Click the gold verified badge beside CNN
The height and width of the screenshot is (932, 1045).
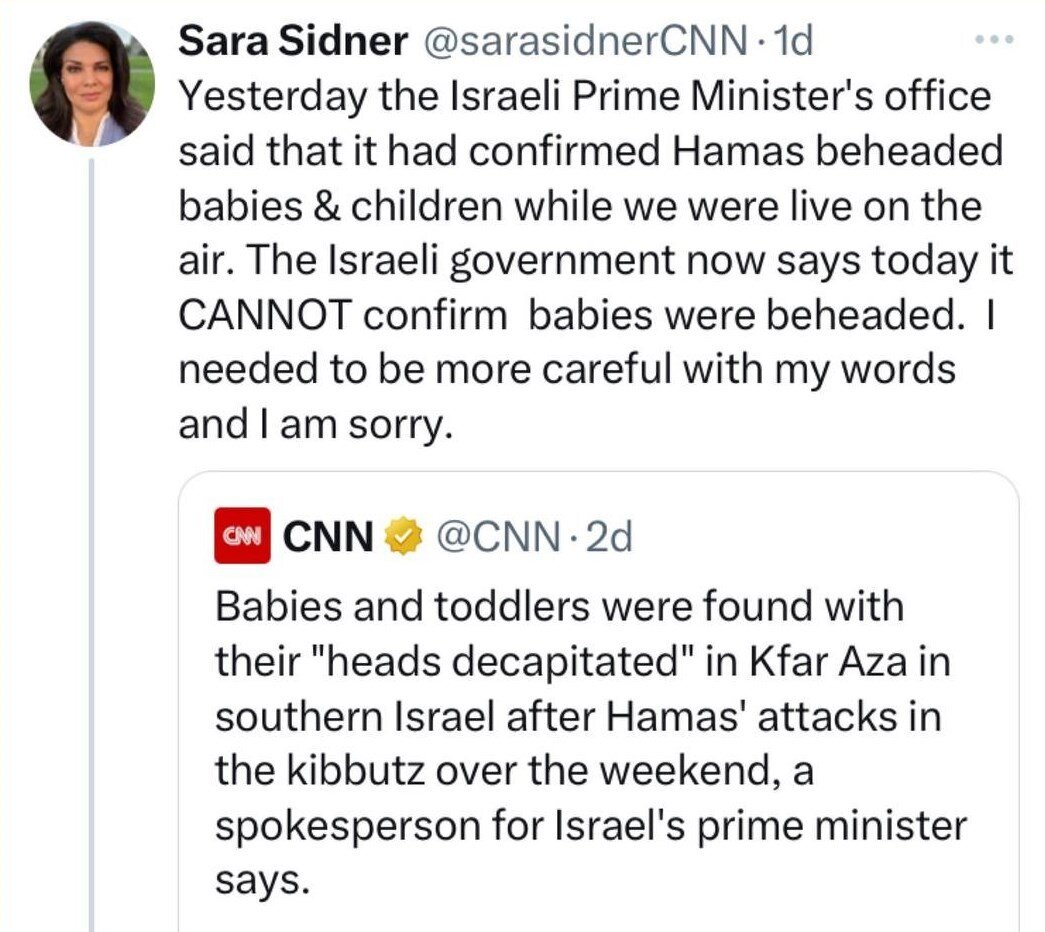pyautogui.click(x=400, y=537)
